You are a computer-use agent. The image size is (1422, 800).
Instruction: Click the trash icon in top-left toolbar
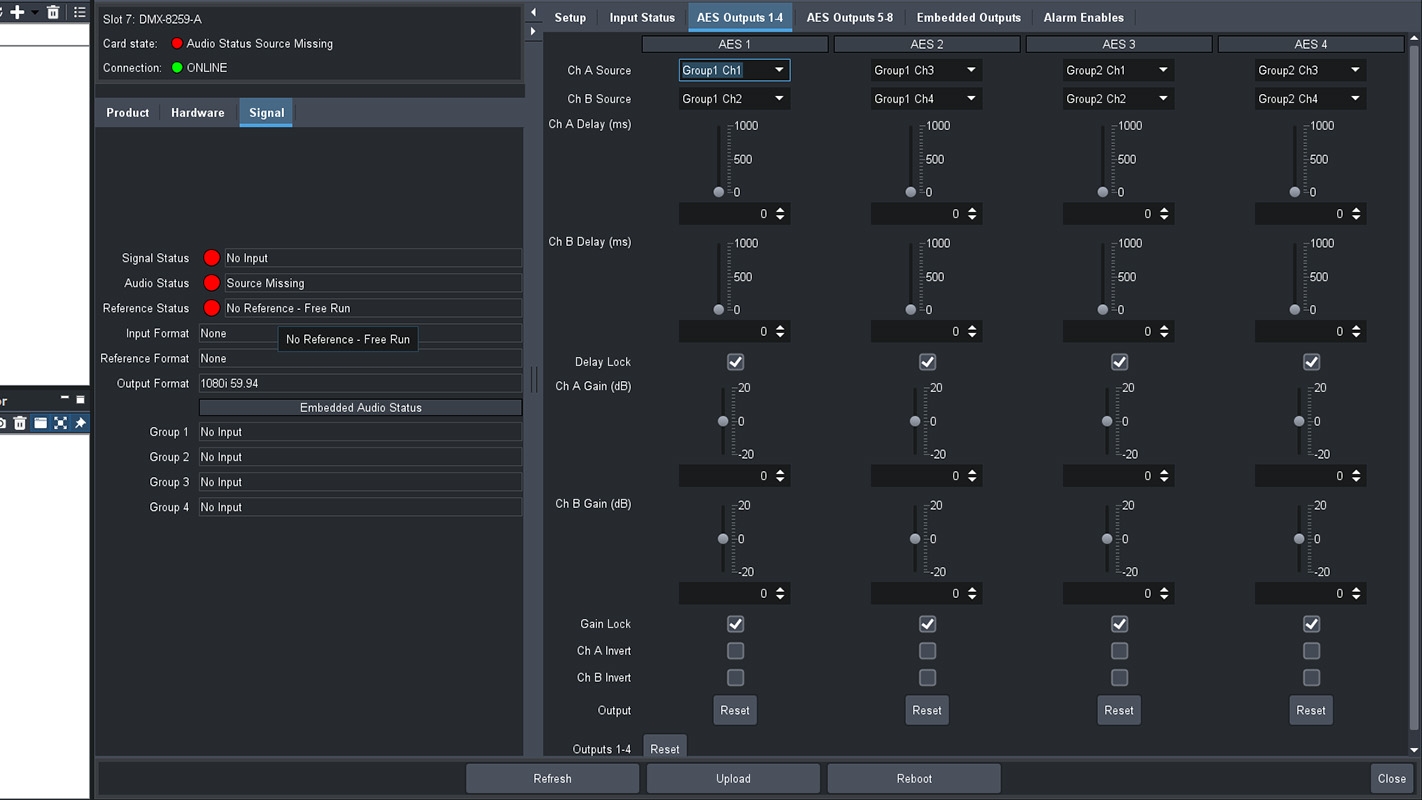(53, 12)
